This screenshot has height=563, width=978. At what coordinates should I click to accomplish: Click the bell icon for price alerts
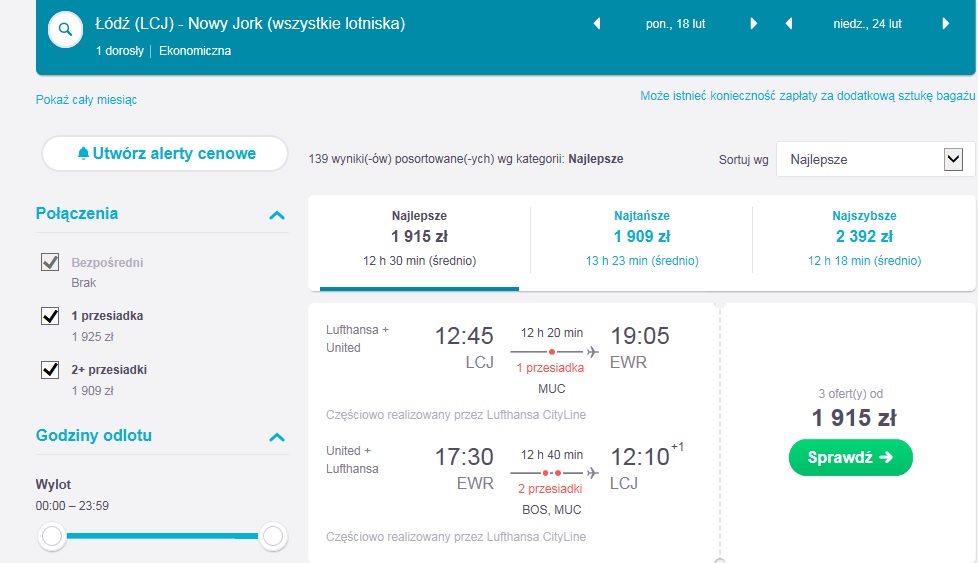(83, 153)
